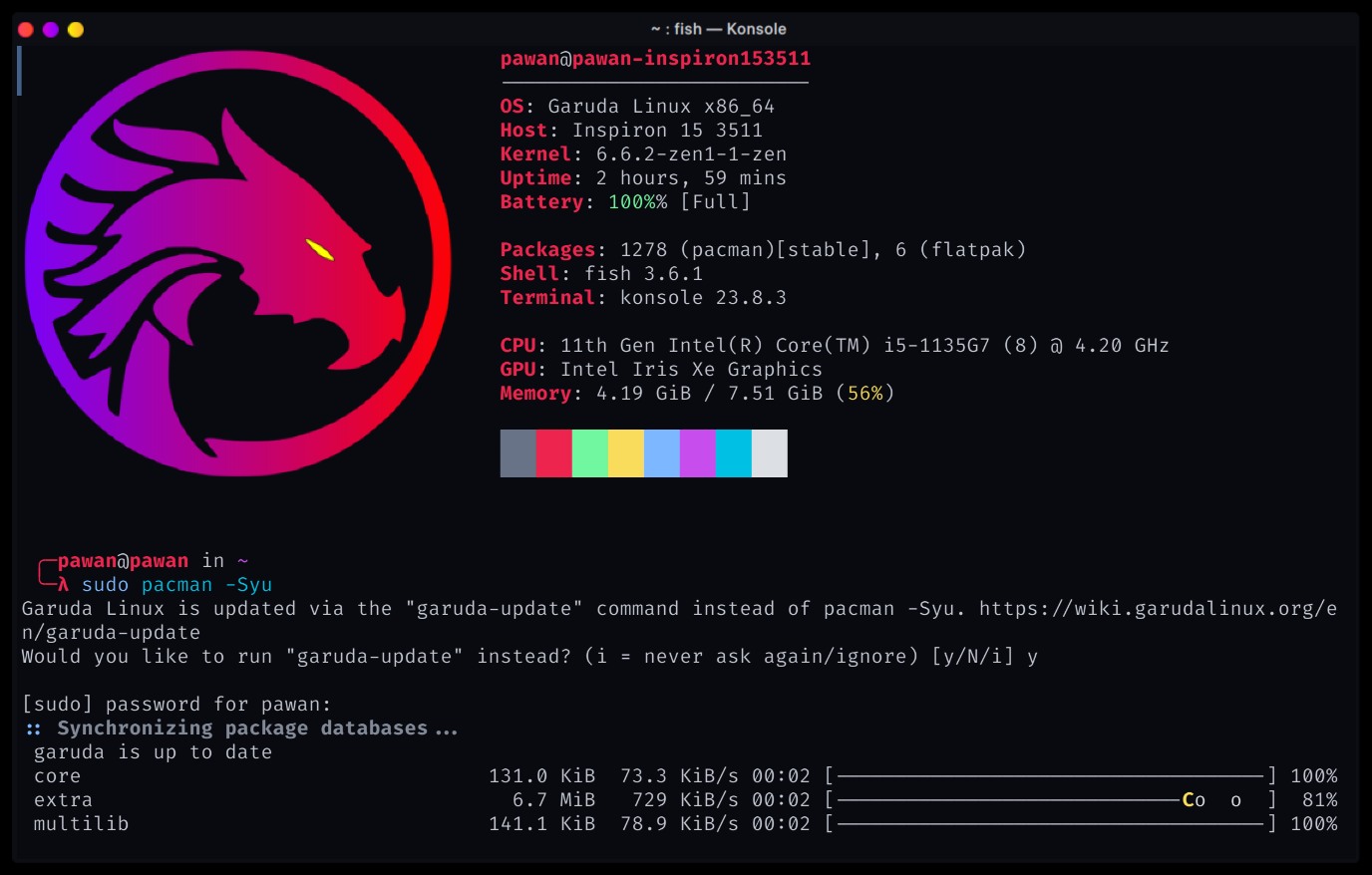The height and width of the screenshot is (875, 1372).
Task: Click the Packages 1278 (pacman) line
Action: 763,250
